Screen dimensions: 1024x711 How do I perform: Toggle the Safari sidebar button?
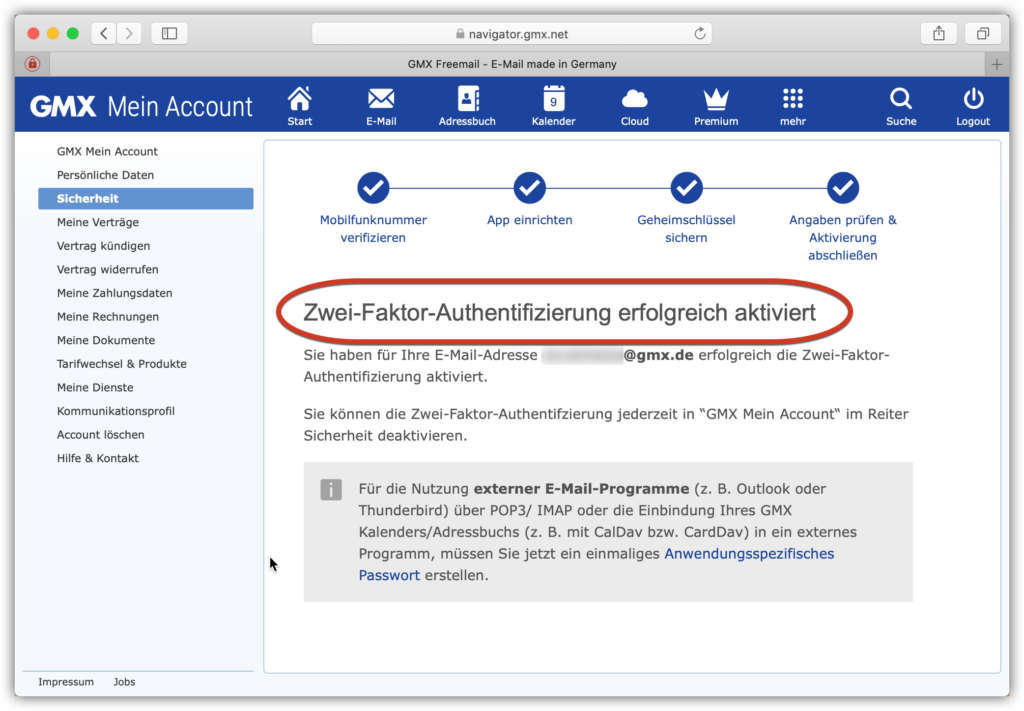(x=169, y=33)
